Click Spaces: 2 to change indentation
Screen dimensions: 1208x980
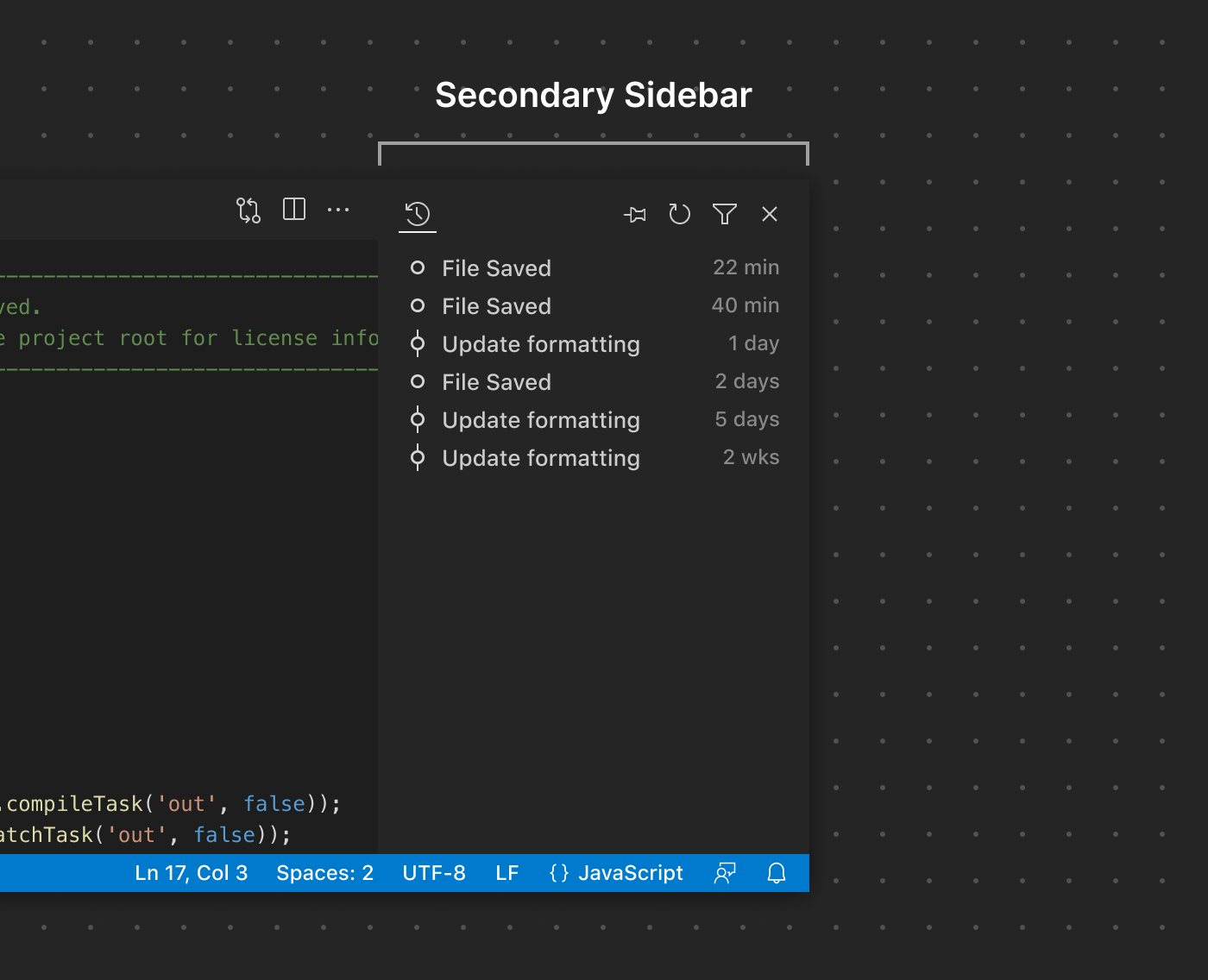(x=324, y=872)
